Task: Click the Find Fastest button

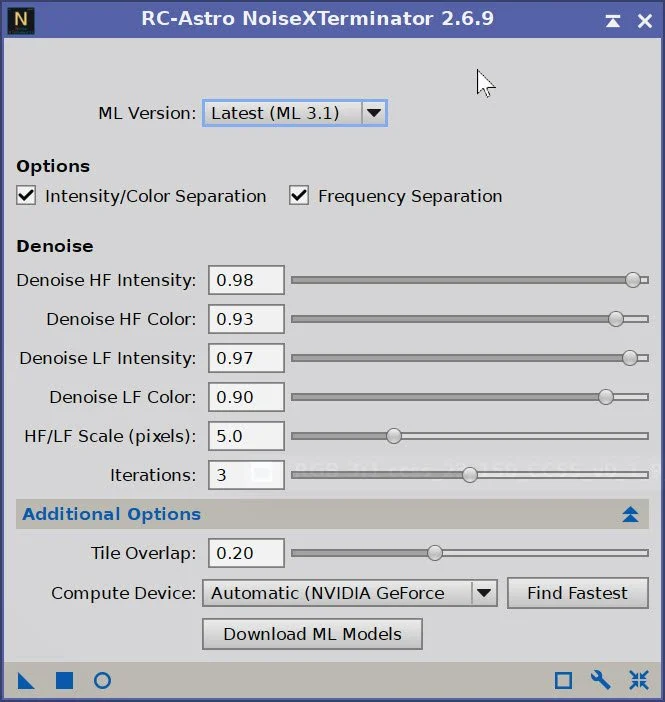Action: (578, 593)
